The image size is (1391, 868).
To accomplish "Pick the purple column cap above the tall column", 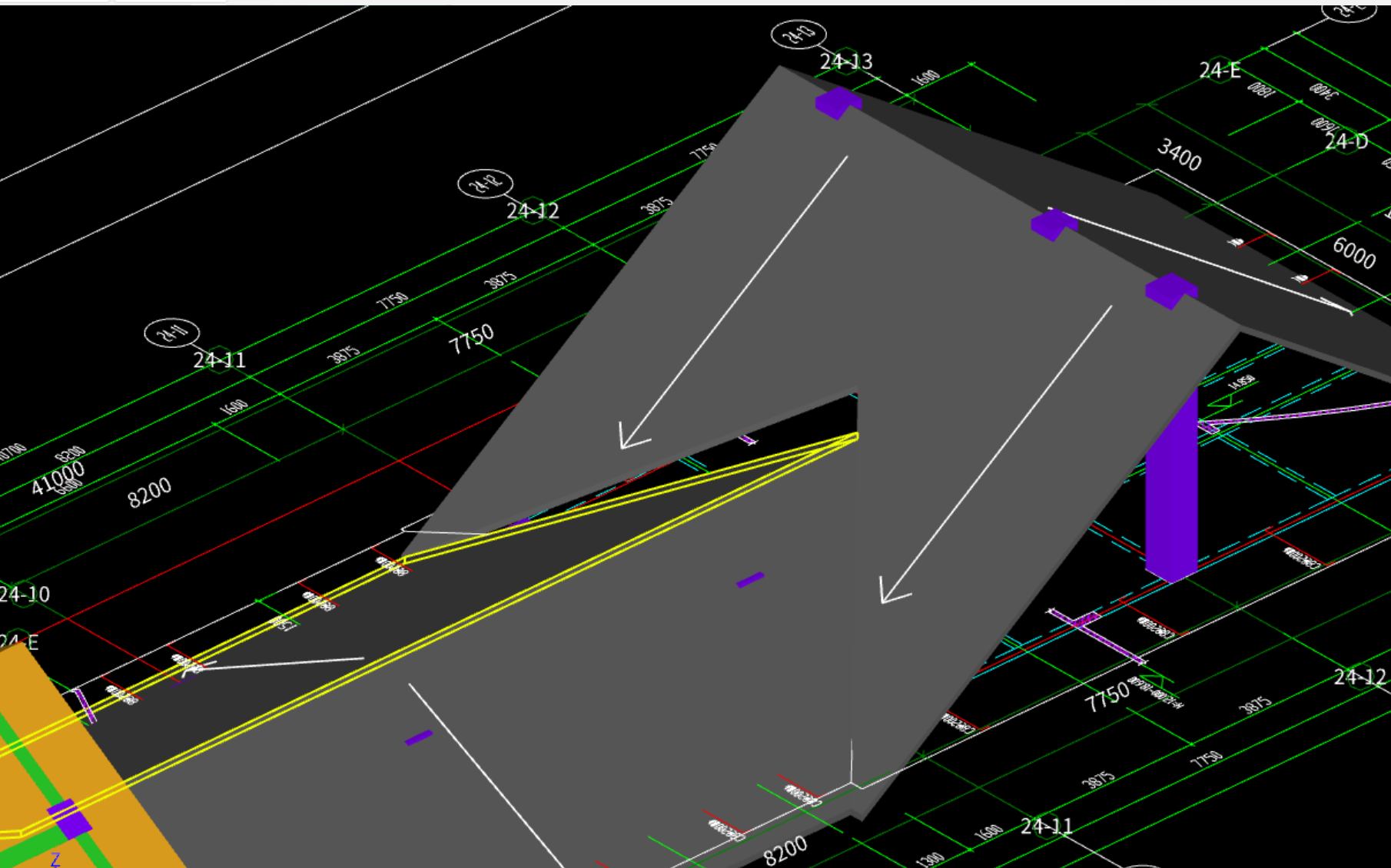I will coord(1170,291).
